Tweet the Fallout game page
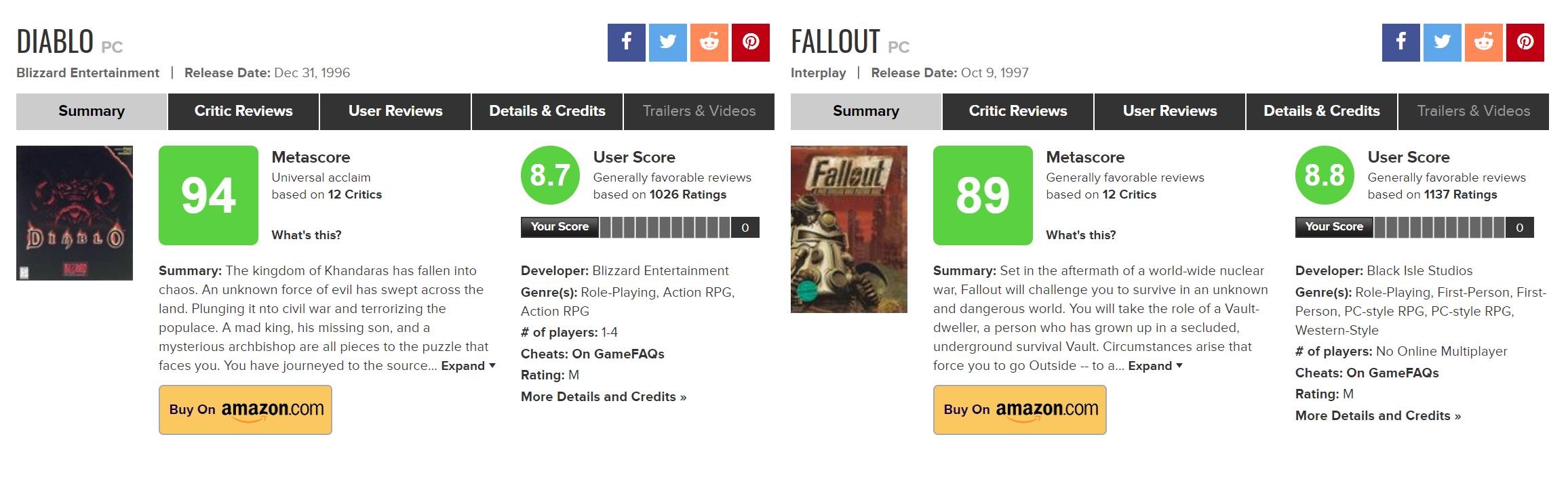The width and height of the screenshot is (1568, 477). point(1442,42)
